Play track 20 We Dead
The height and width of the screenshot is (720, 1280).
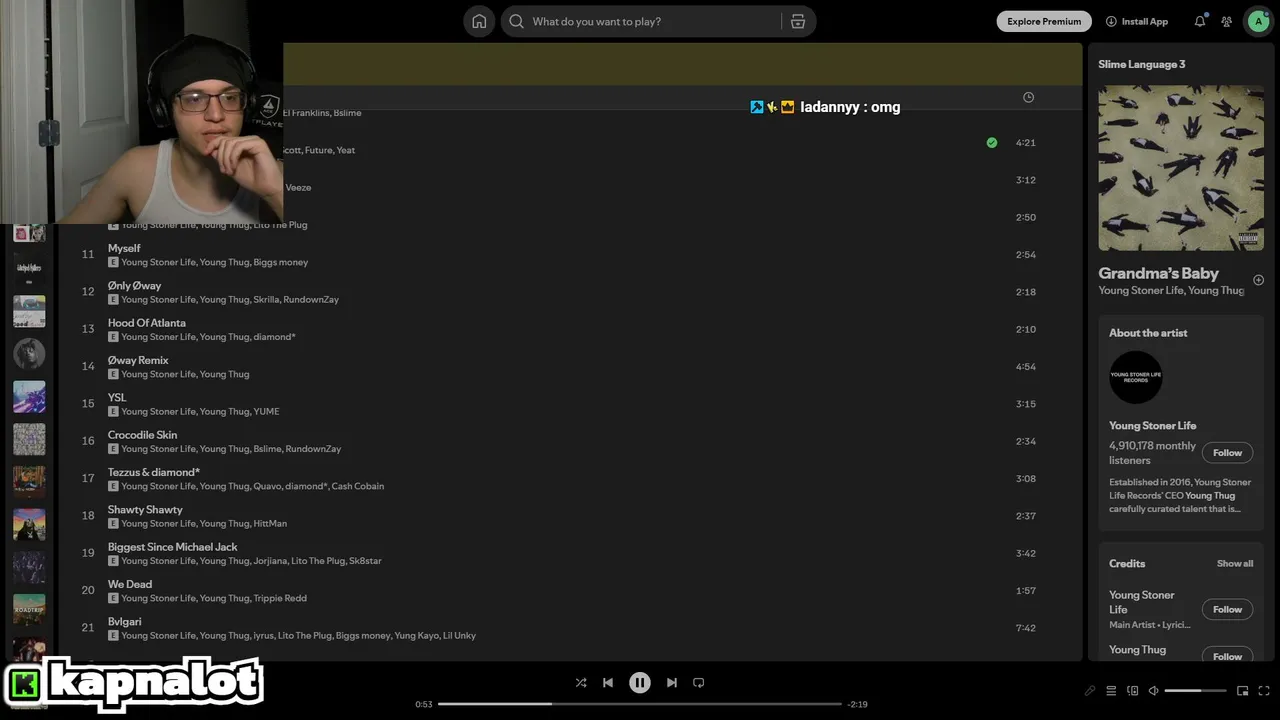point(88,591)
